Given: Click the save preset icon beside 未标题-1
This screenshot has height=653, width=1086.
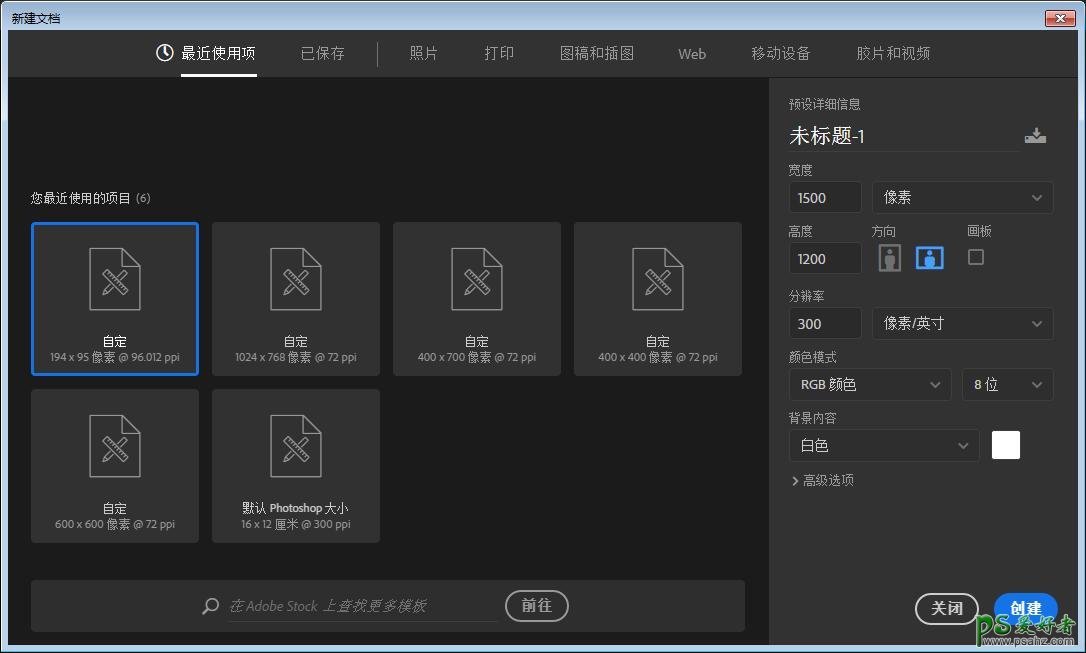Looking at the screenshot, I should coord(1035,136).
